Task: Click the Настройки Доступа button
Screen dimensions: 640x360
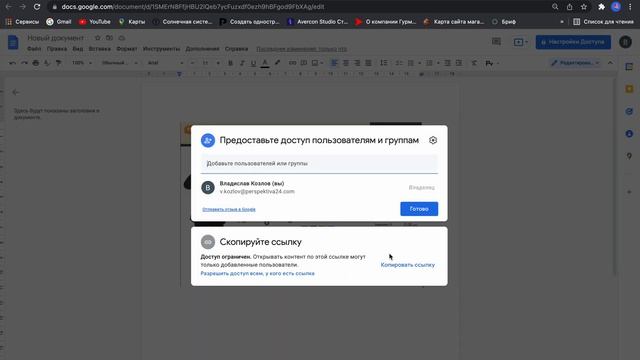Action: coord(573,42)
